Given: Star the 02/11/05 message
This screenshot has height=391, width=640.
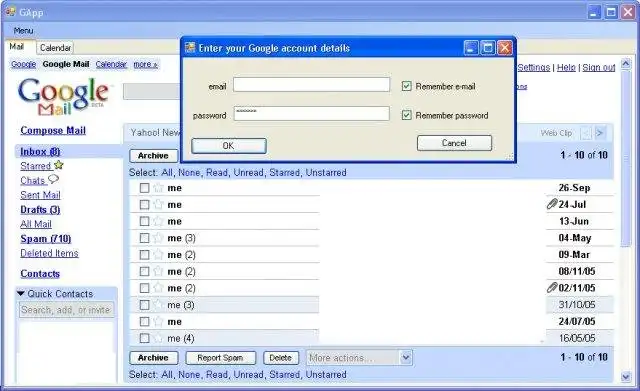Looking at the screenshot, I should pyautogui.click(x=158, y=288).
